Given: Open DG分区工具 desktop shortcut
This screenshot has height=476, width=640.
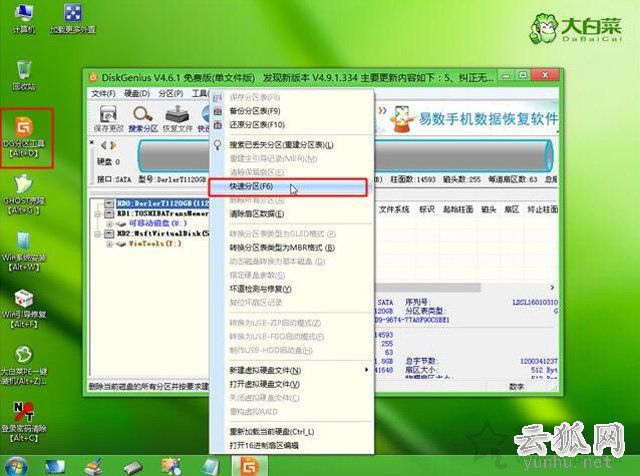Looking at the screenshot, I should point(26,138).
